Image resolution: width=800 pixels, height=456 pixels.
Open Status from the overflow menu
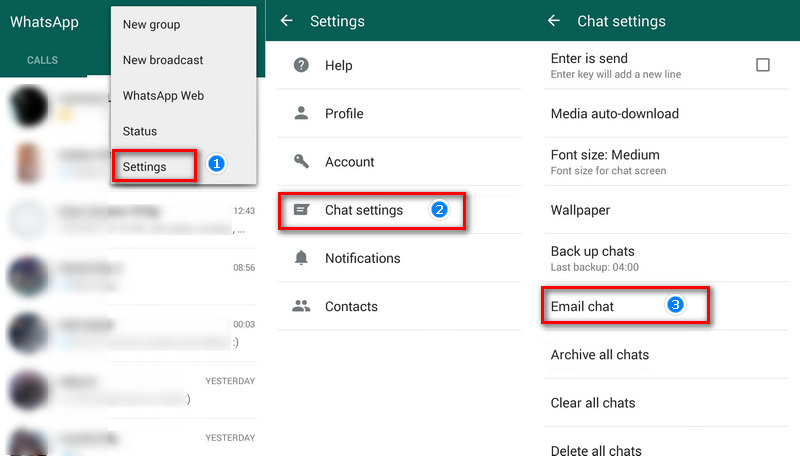[x=140, y=131]
